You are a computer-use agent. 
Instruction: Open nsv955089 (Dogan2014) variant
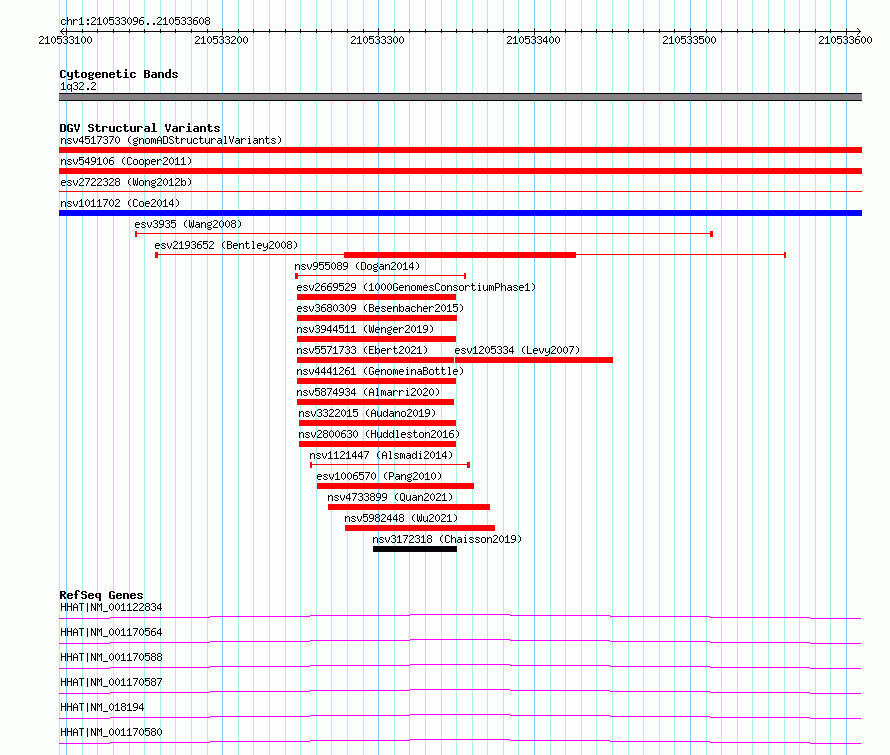(357, 266)
